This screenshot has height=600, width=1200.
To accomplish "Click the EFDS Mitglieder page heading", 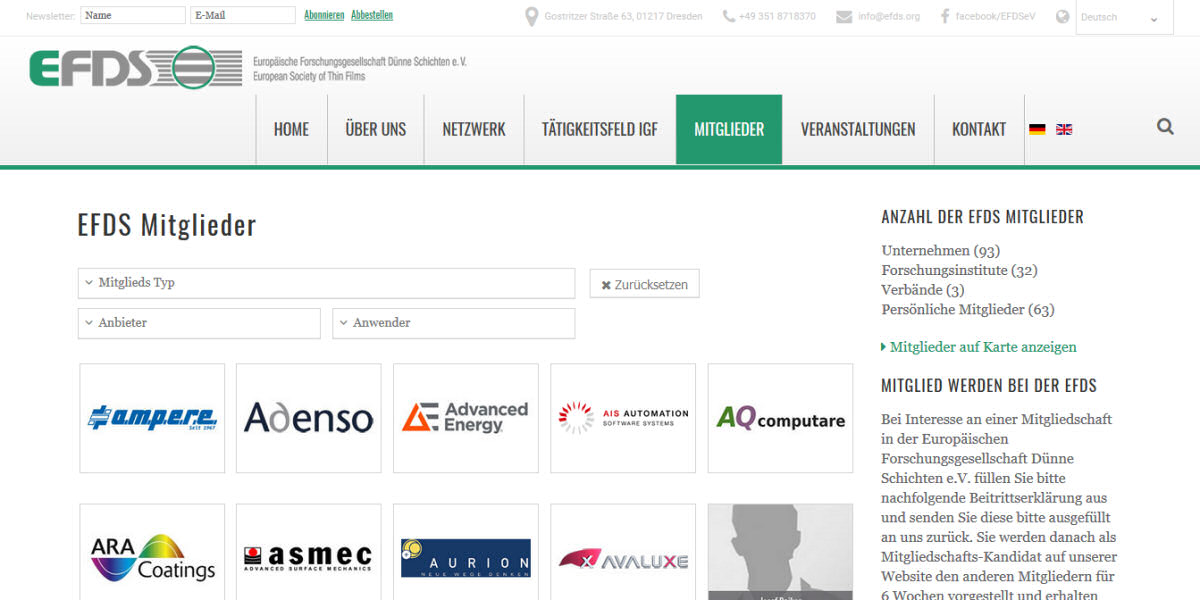I will point(167,225).
